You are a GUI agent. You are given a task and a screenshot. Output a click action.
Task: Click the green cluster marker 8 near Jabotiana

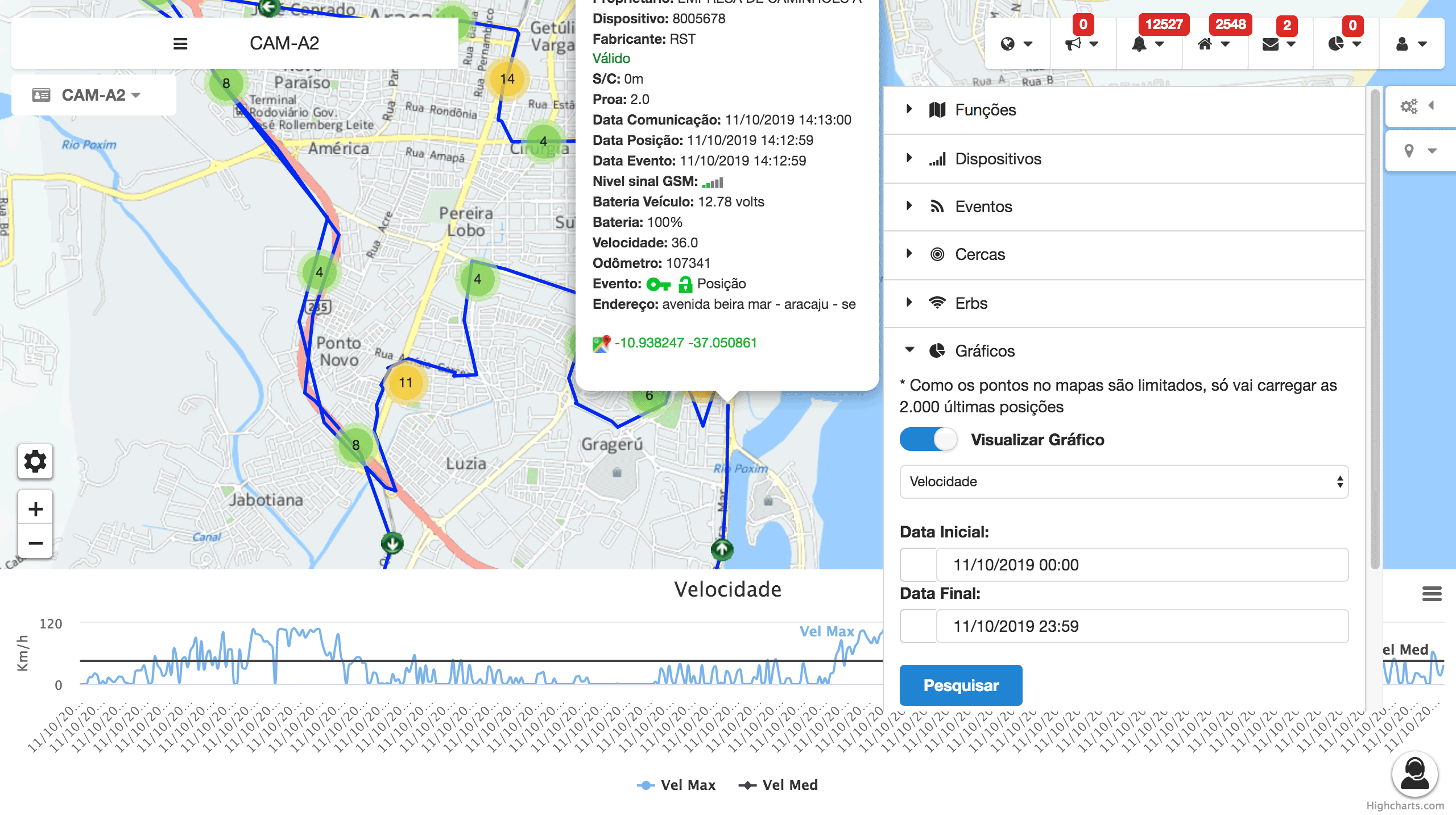356,445
